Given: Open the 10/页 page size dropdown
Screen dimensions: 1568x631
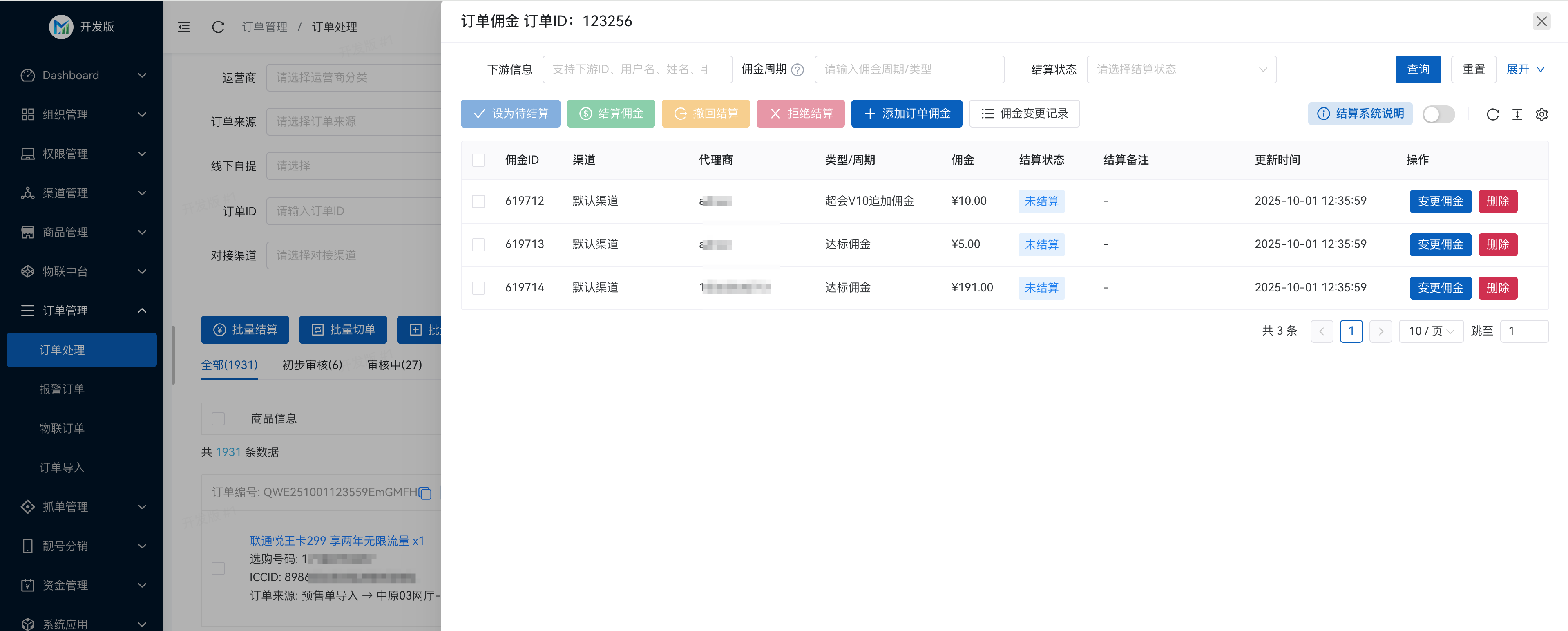Looking at the screenshot, I should pyautogui.click(x=1431, y=331).
